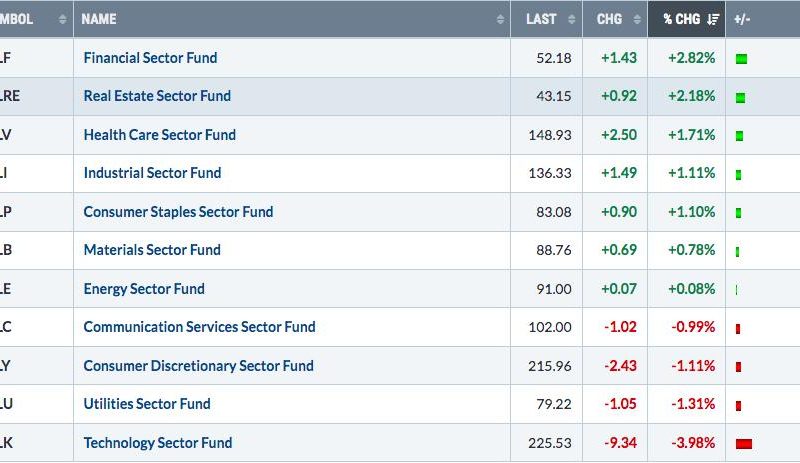Click the green bar for Financial Sector Fund

coord(741,59)
